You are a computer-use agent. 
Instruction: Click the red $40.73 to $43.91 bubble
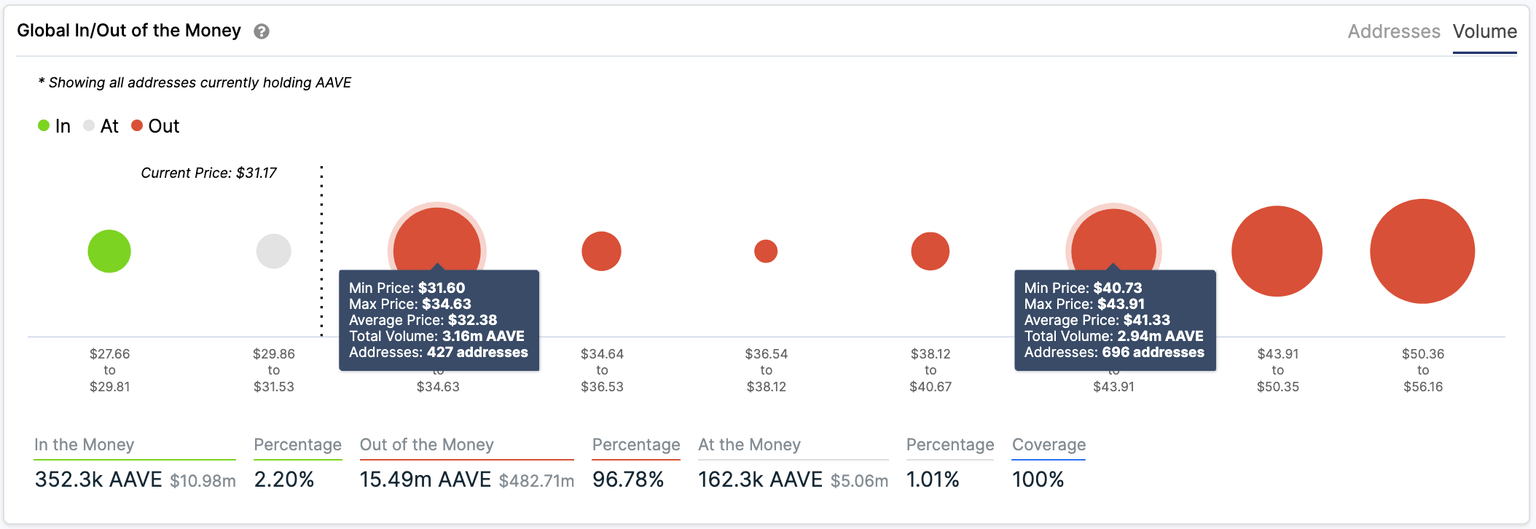point(1113,240)
